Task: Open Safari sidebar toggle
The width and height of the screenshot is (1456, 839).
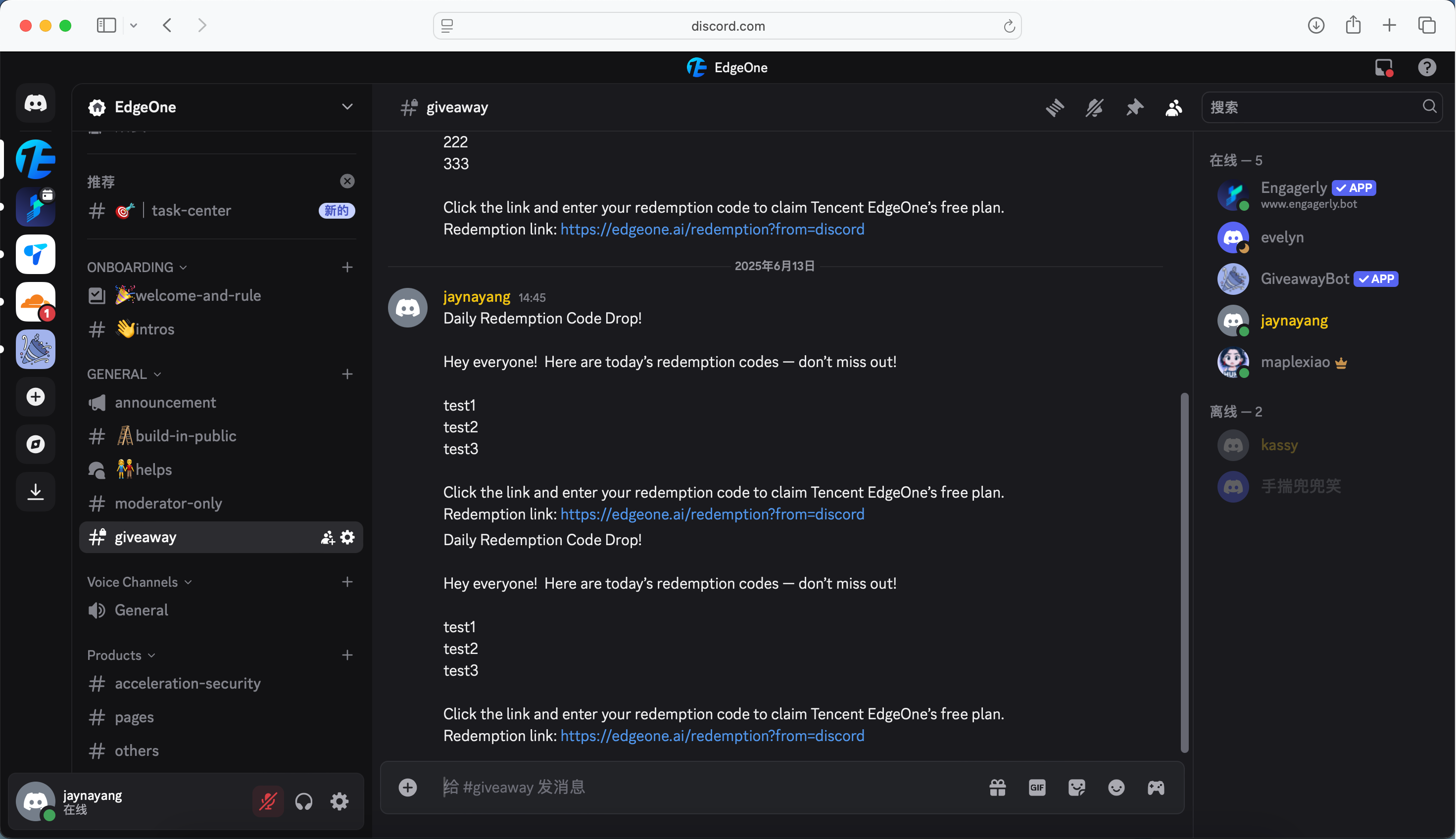Action: click(x=106, y=25)
